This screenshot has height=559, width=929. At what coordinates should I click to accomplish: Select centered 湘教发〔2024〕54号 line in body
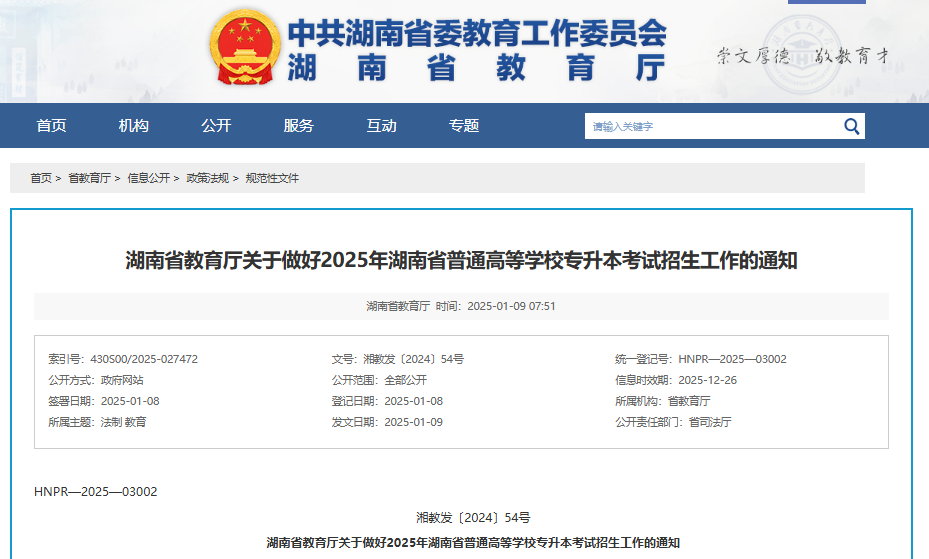(x=473, y=518)
